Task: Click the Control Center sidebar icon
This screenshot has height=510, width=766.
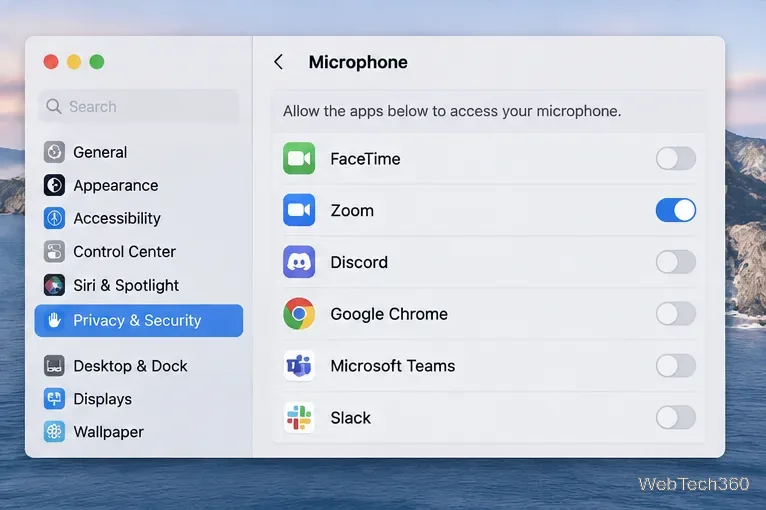Action: click(54, 252)
